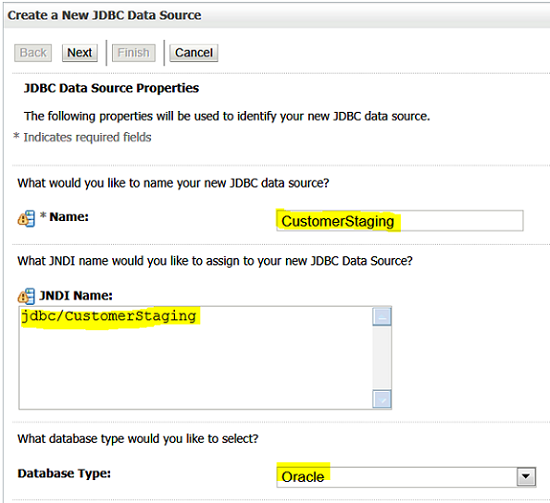Click the 'Create a New JDBC Data Source' title
Viewport: 550px width, 503px height.
coord(104,15)
